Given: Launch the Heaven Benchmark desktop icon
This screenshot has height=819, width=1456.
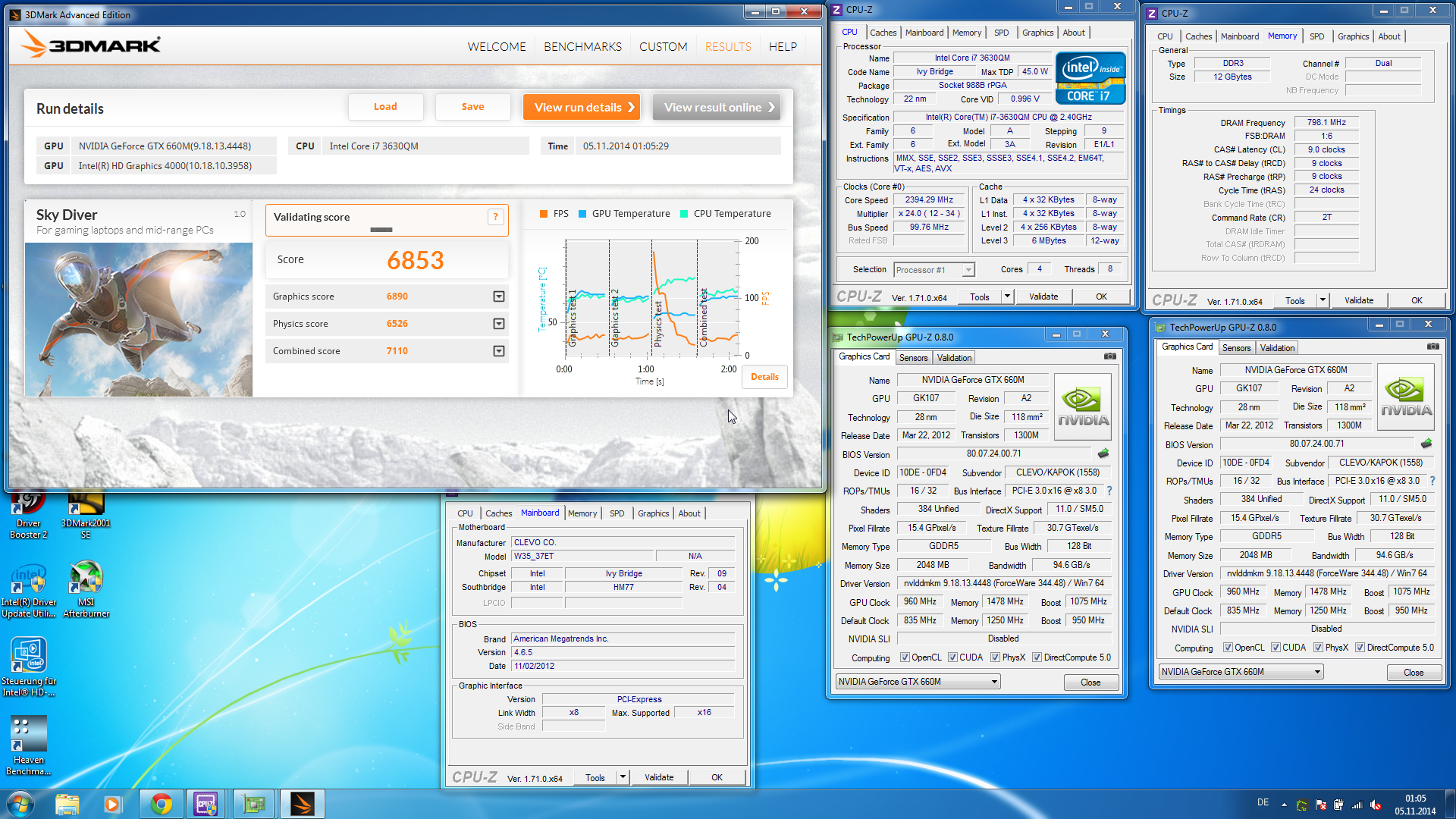Looking at the screenshot, I should point(28,746).
